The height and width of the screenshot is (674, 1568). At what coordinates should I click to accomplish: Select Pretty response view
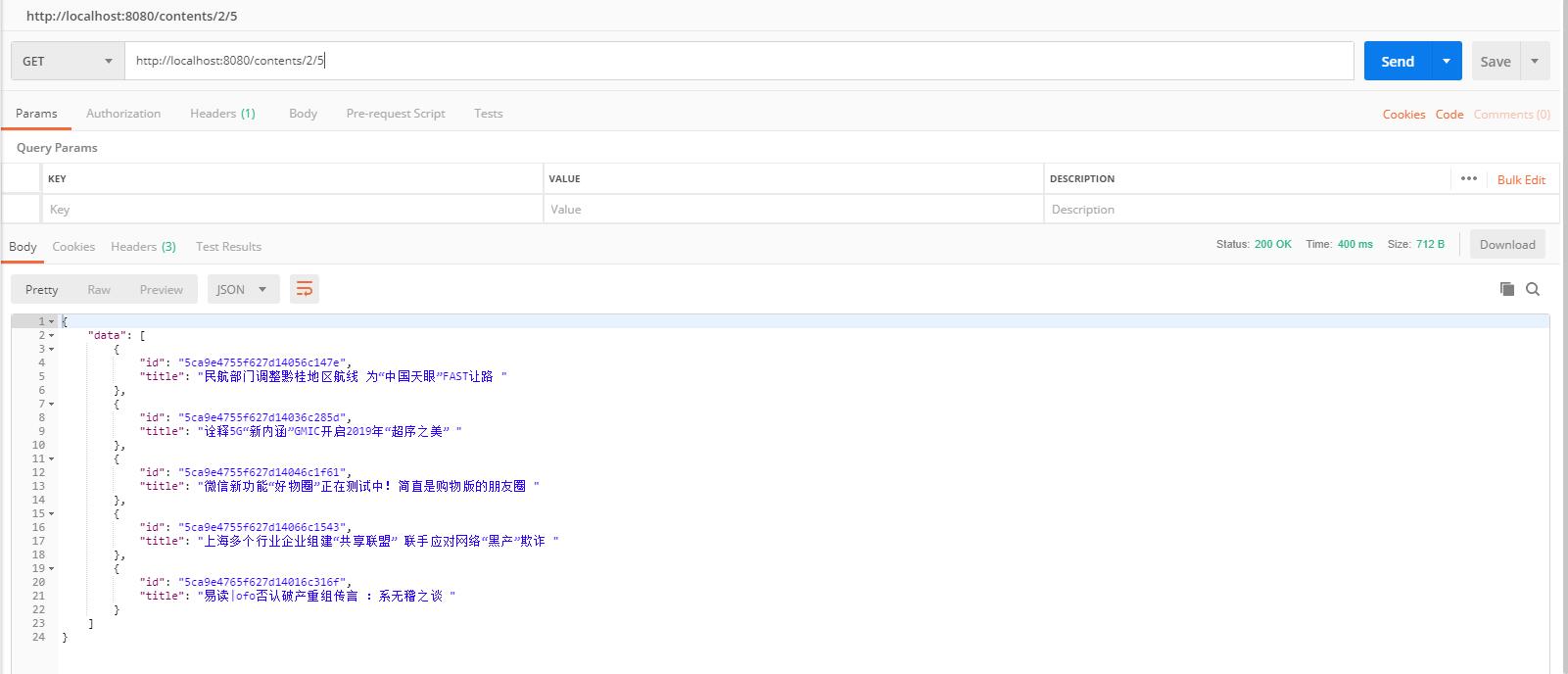click(x=42, y=289)
